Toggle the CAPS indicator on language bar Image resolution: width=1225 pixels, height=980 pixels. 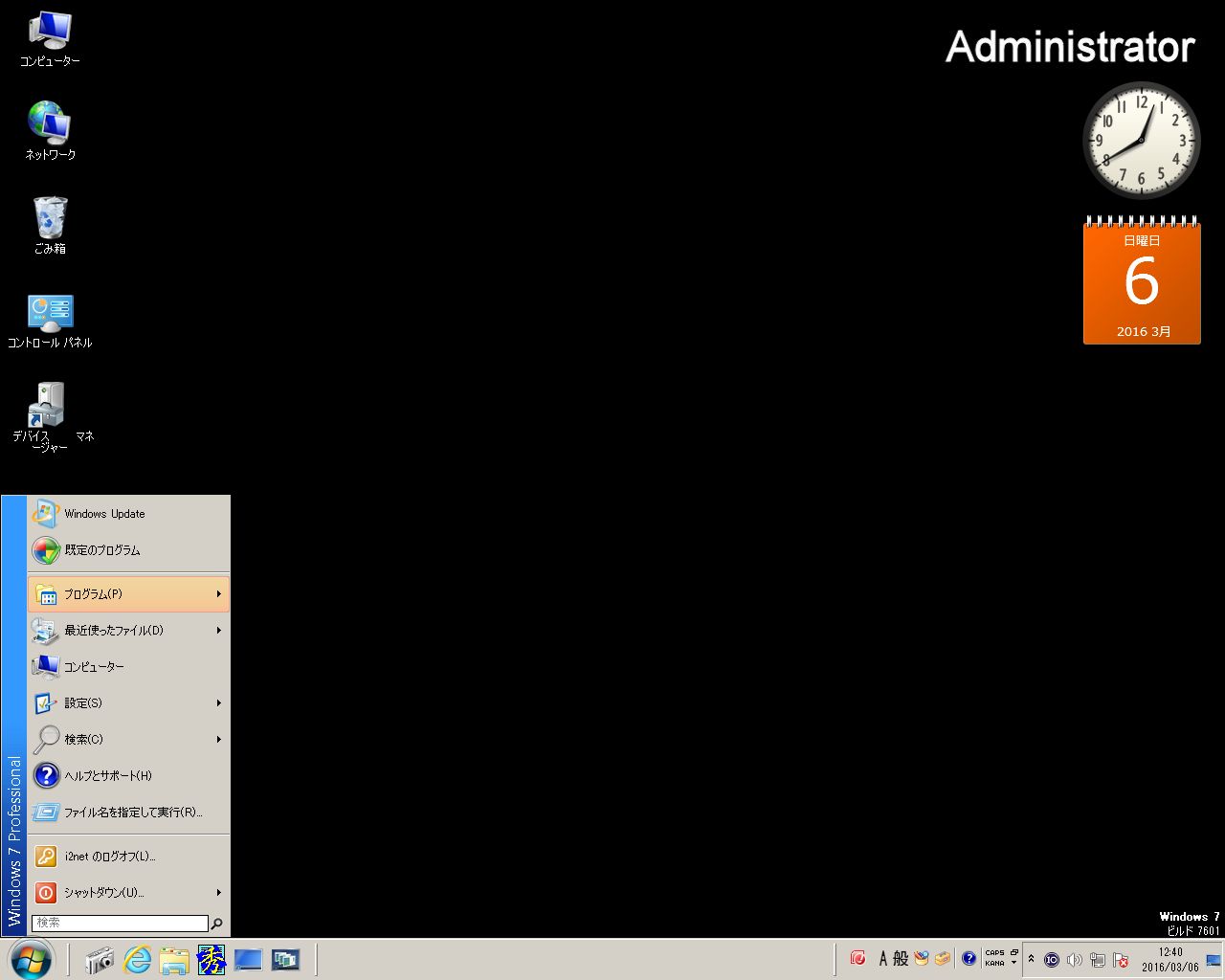[x=995, y=953]
